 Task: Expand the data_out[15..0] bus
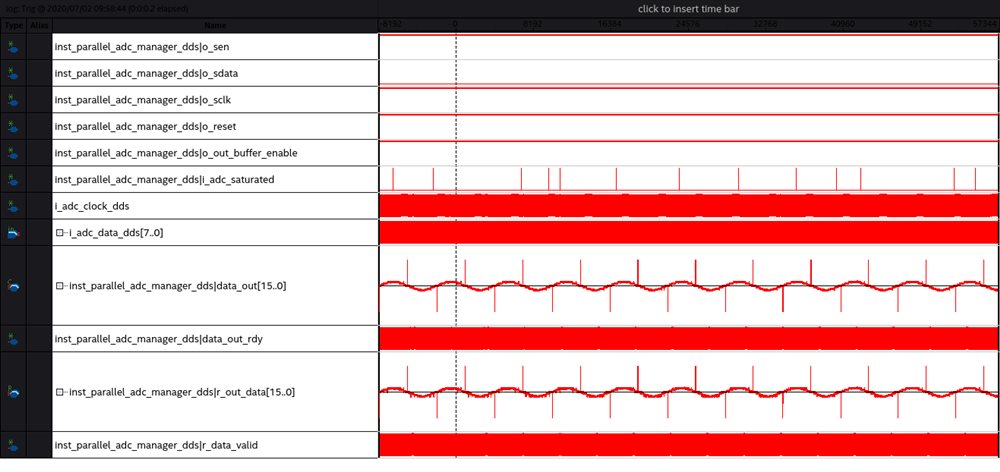60,286
